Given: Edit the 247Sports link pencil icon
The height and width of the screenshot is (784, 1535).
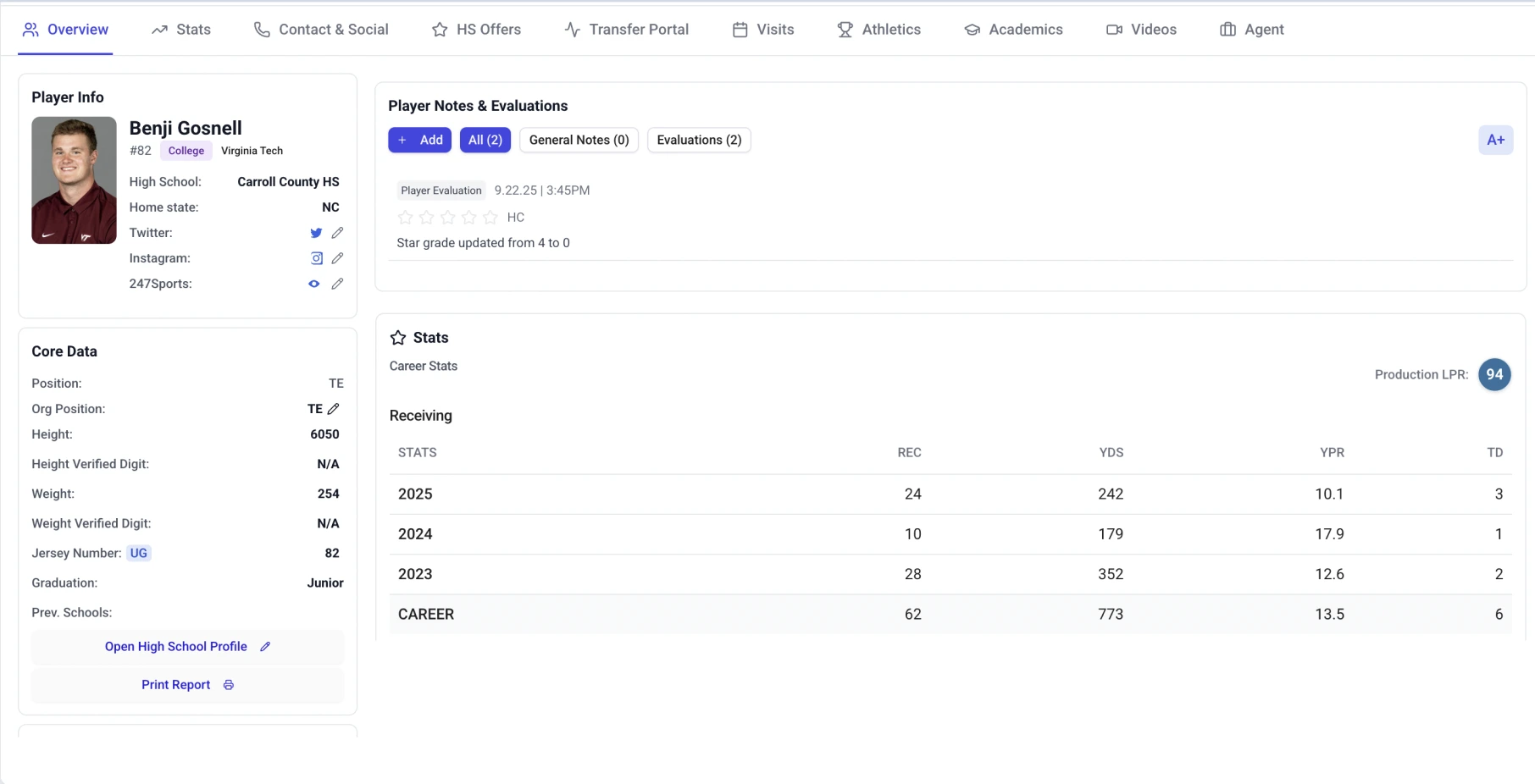Looking at the screenshot, I should (337, 284).
